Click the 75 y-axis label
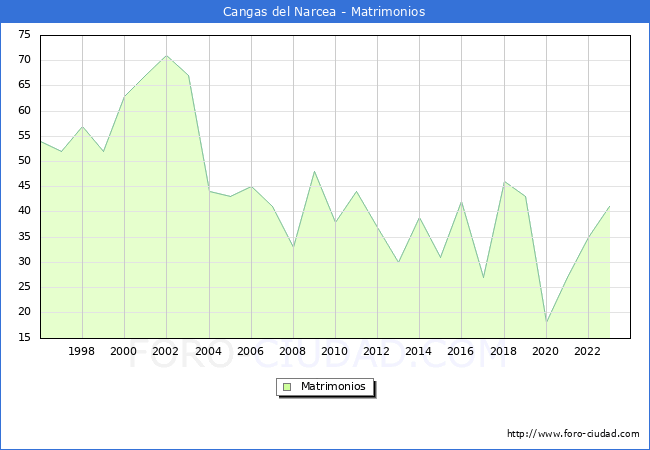Screen dimensions: 650x450 point(23,35)
